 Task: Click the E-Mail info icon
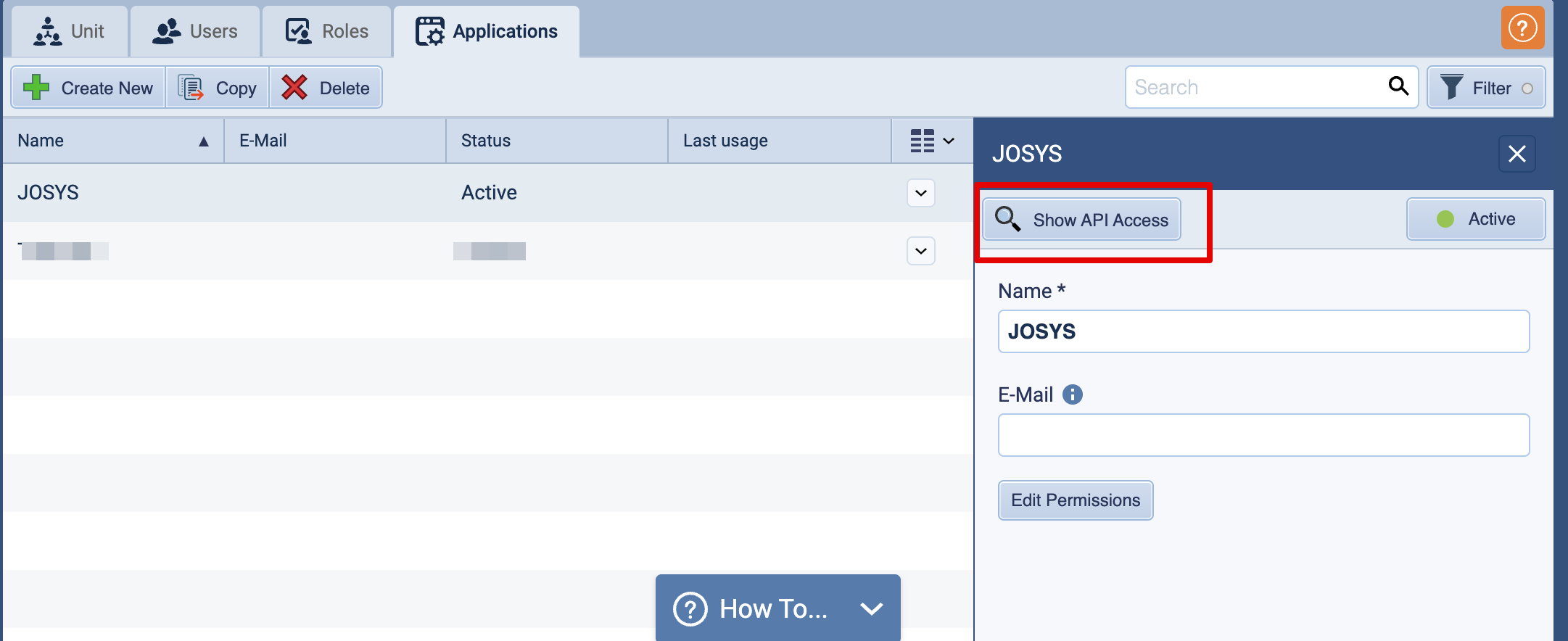pos(1072,394)
